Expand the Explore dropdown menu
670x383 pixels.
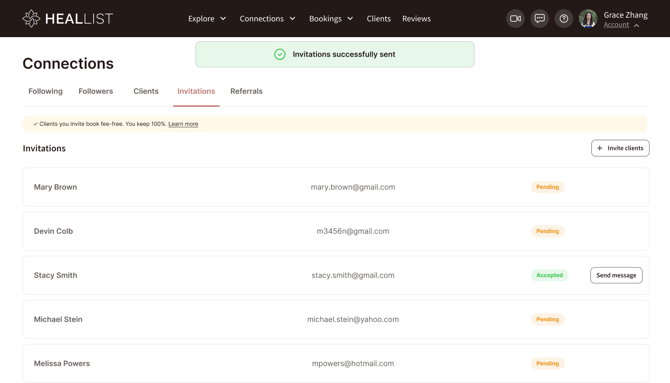coord(207,18)
